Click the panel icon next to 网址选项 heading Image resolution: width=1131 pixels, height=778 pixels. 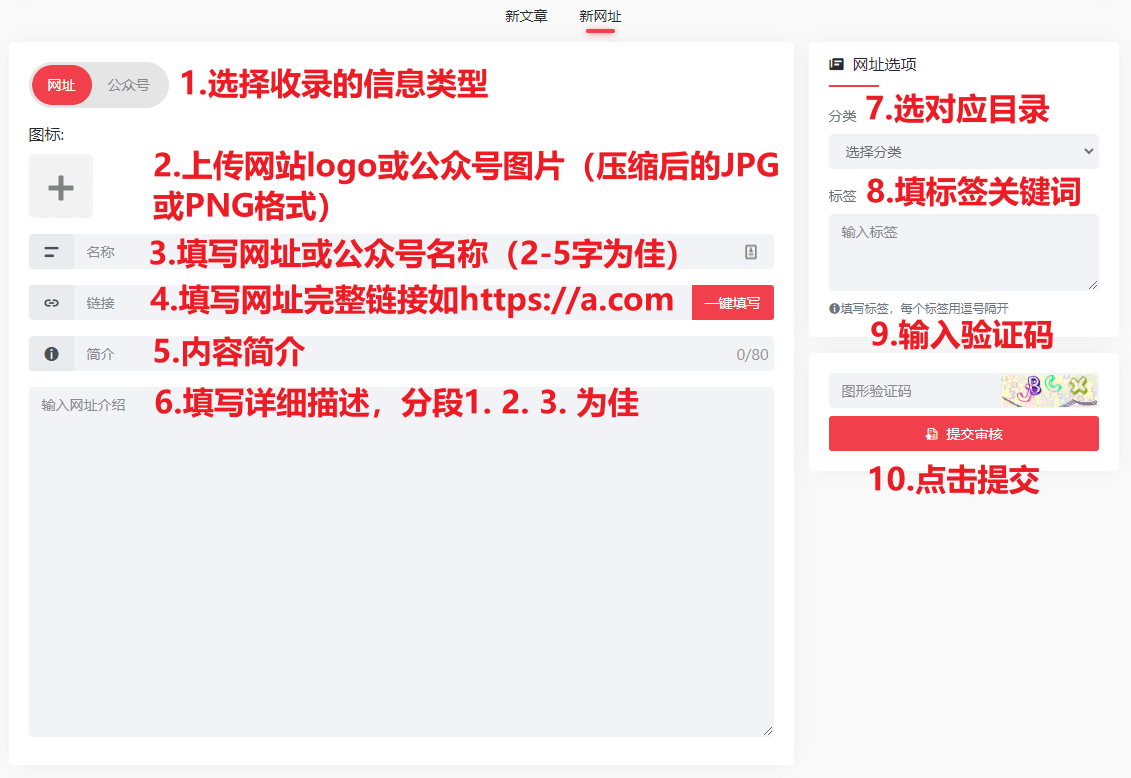pos(837,63)
